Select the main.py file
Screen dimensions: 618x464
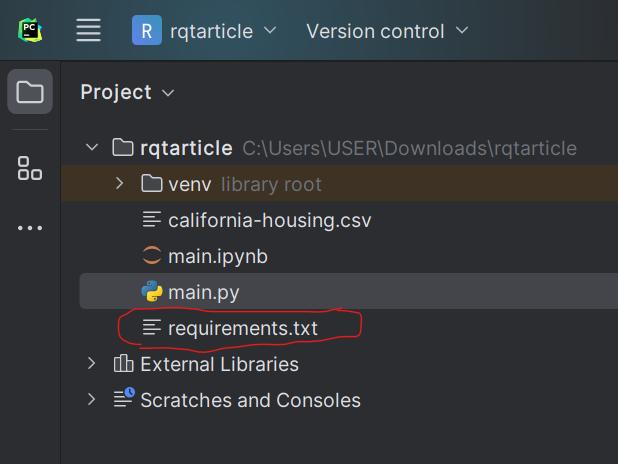(203, 292)
